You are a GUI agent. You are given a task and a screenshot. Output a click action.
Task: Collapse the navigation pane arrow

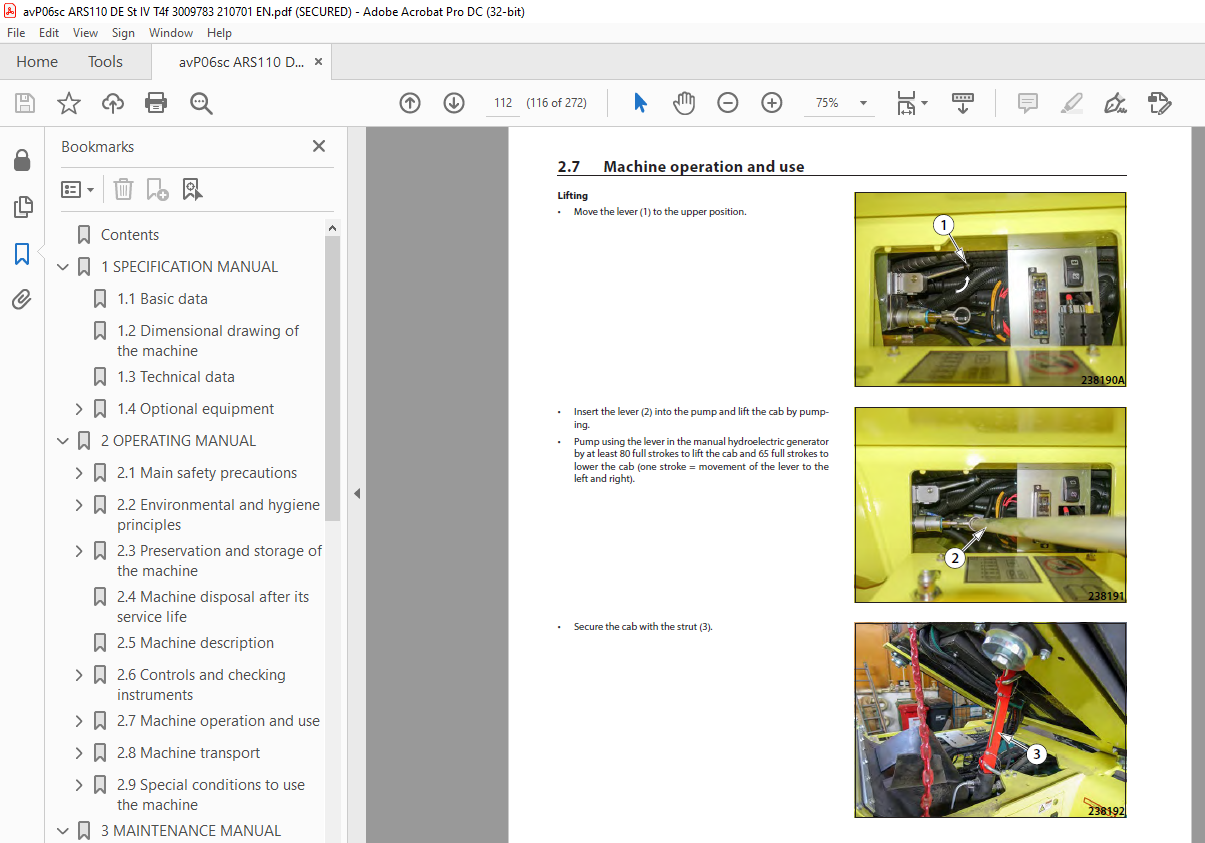click(x=357, y=493)
